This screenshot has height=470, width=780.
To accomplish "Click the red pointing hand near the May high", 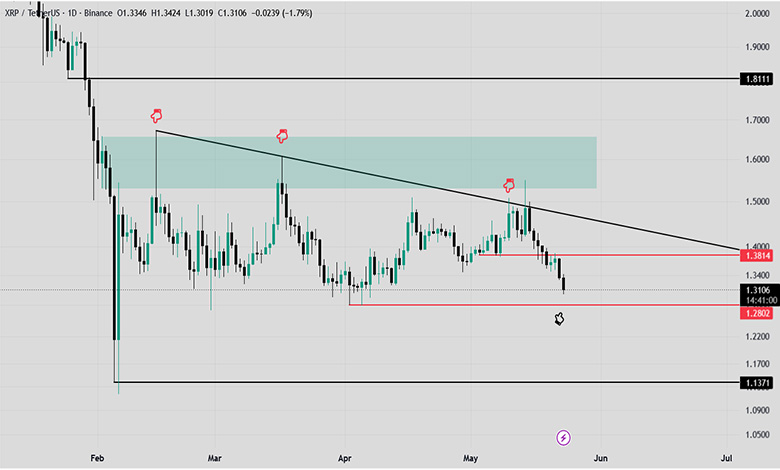I will point(508,186).
